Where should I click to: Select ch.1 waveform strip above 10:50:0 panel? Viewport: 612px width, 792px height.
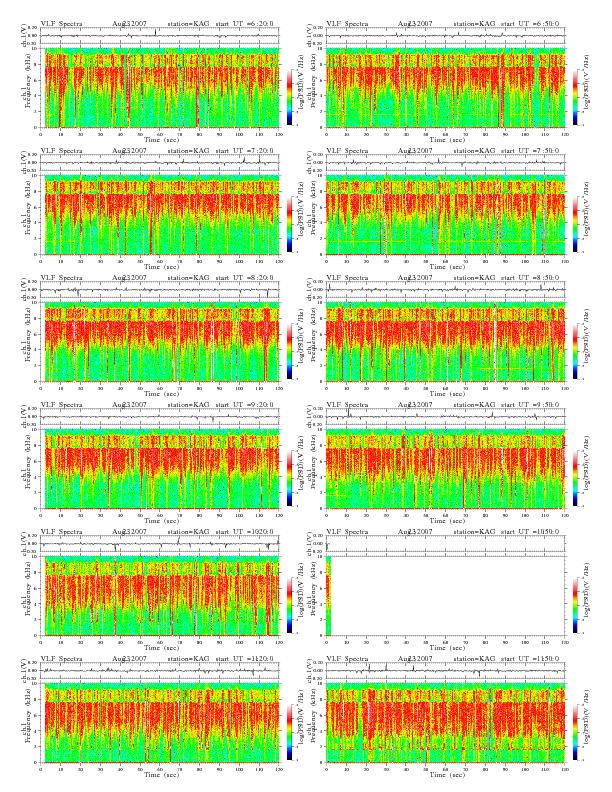[x=445, y=543]
